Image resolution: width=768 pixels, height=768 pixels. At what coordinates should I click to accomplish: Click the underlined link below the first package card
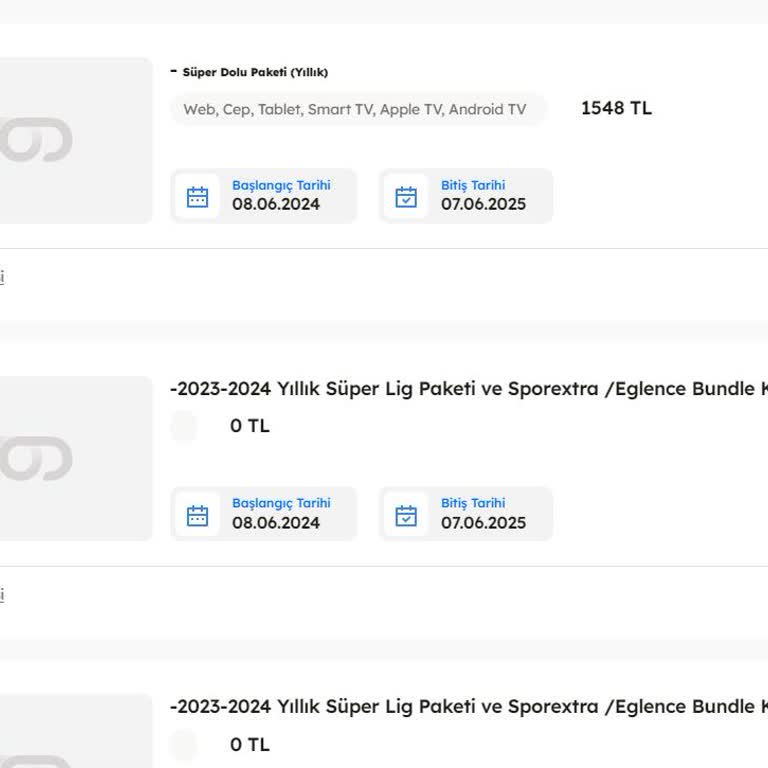pyautogui.click(x=2, y=277)
